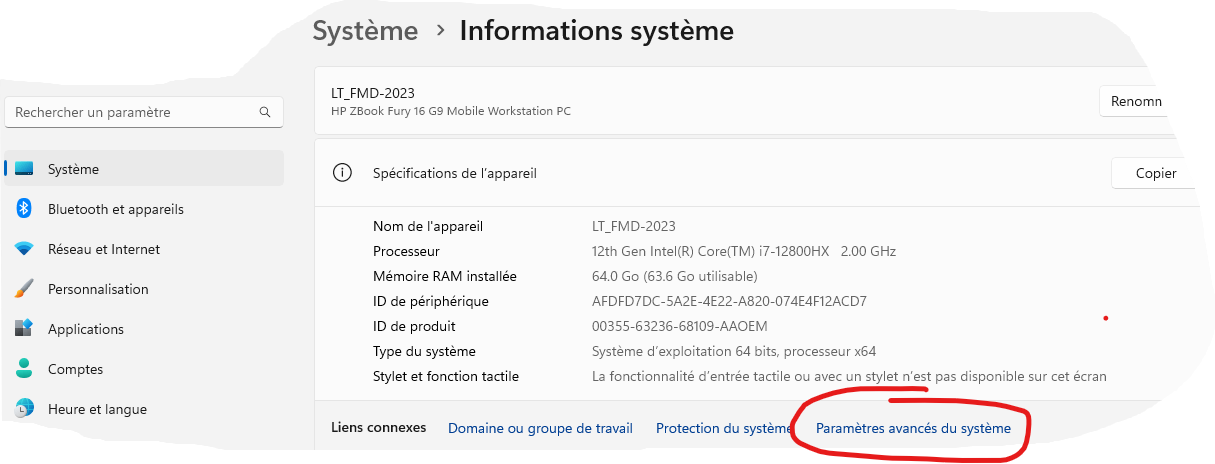This screenshot has height=464, width=1215.
Task: Click the Système sidebar icon
Action: 25,169
